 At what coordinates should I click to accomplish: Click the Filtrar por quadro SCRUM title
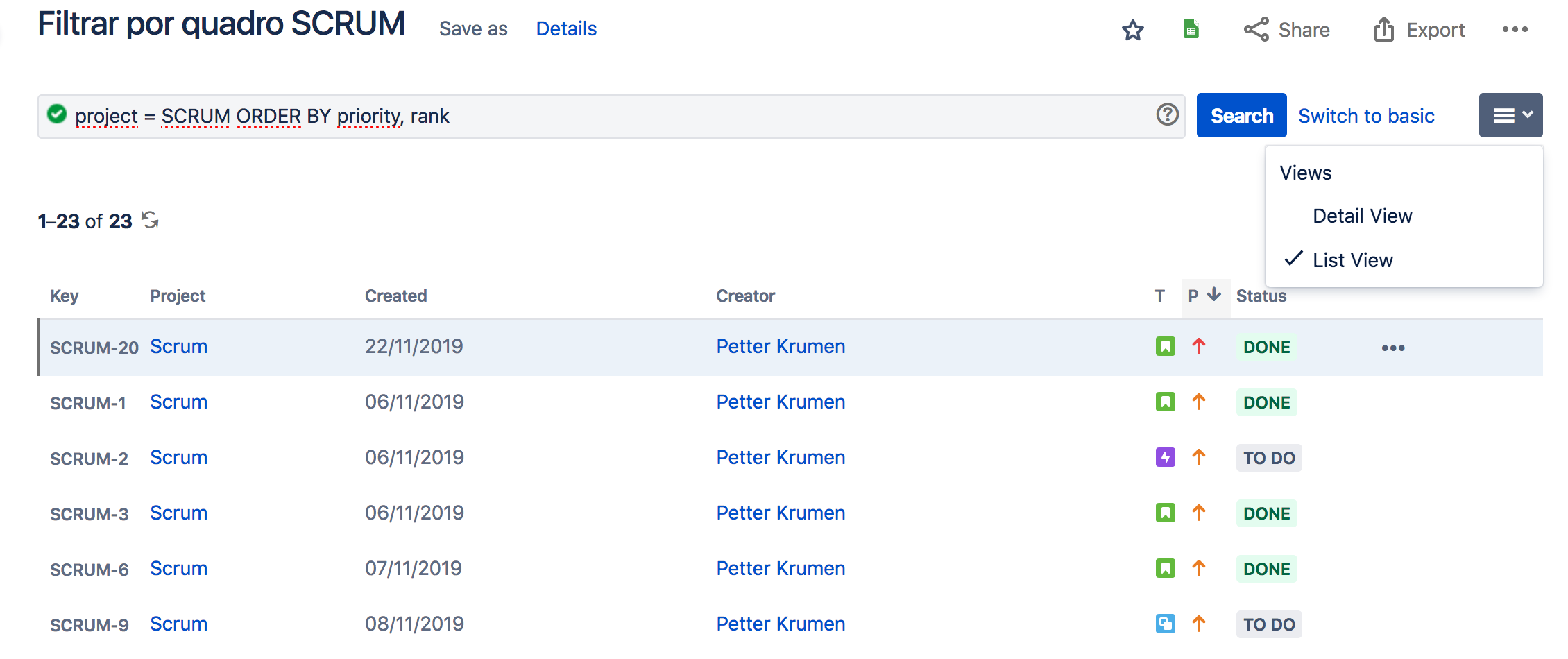221,24
